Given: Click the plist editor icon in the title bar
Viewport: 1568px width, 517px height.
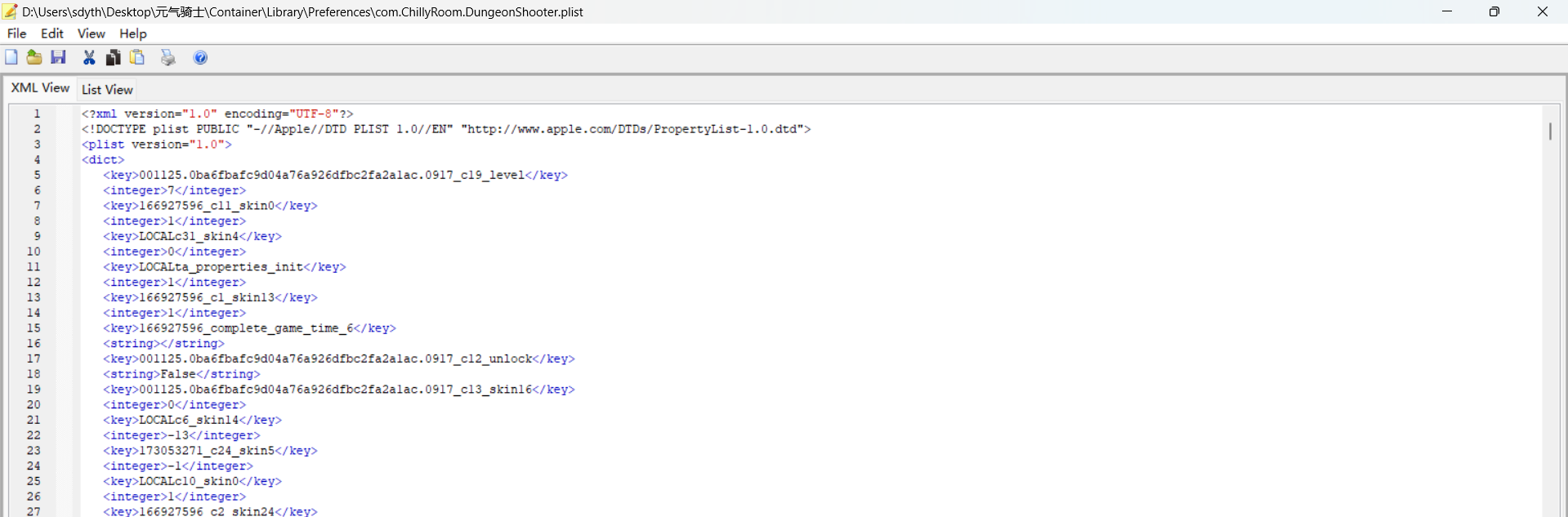Looking at the screenshot, I should (11, 11).
